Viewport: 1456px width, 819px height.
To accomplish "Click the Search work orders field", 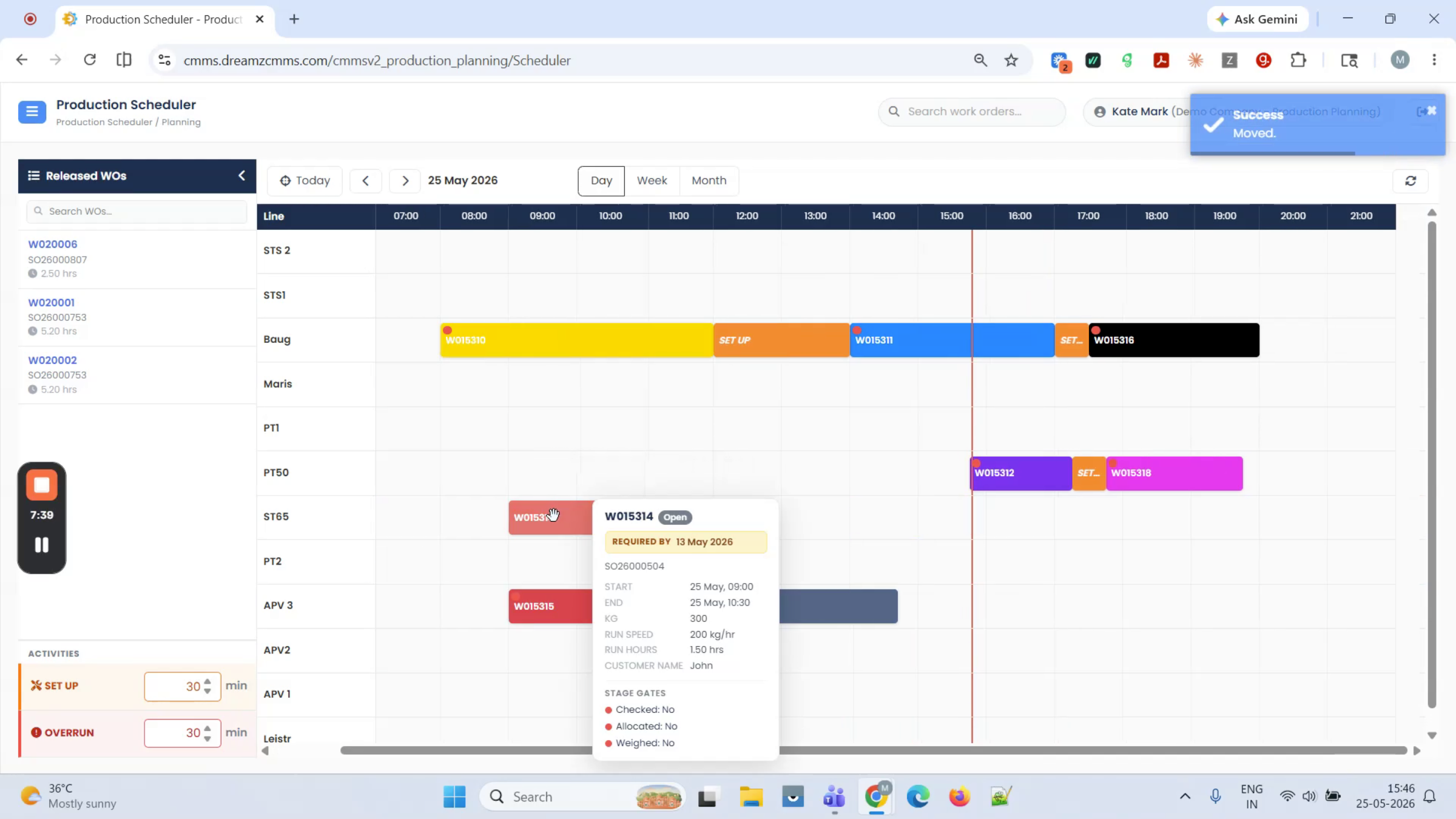I will click(x=972, y=112).
